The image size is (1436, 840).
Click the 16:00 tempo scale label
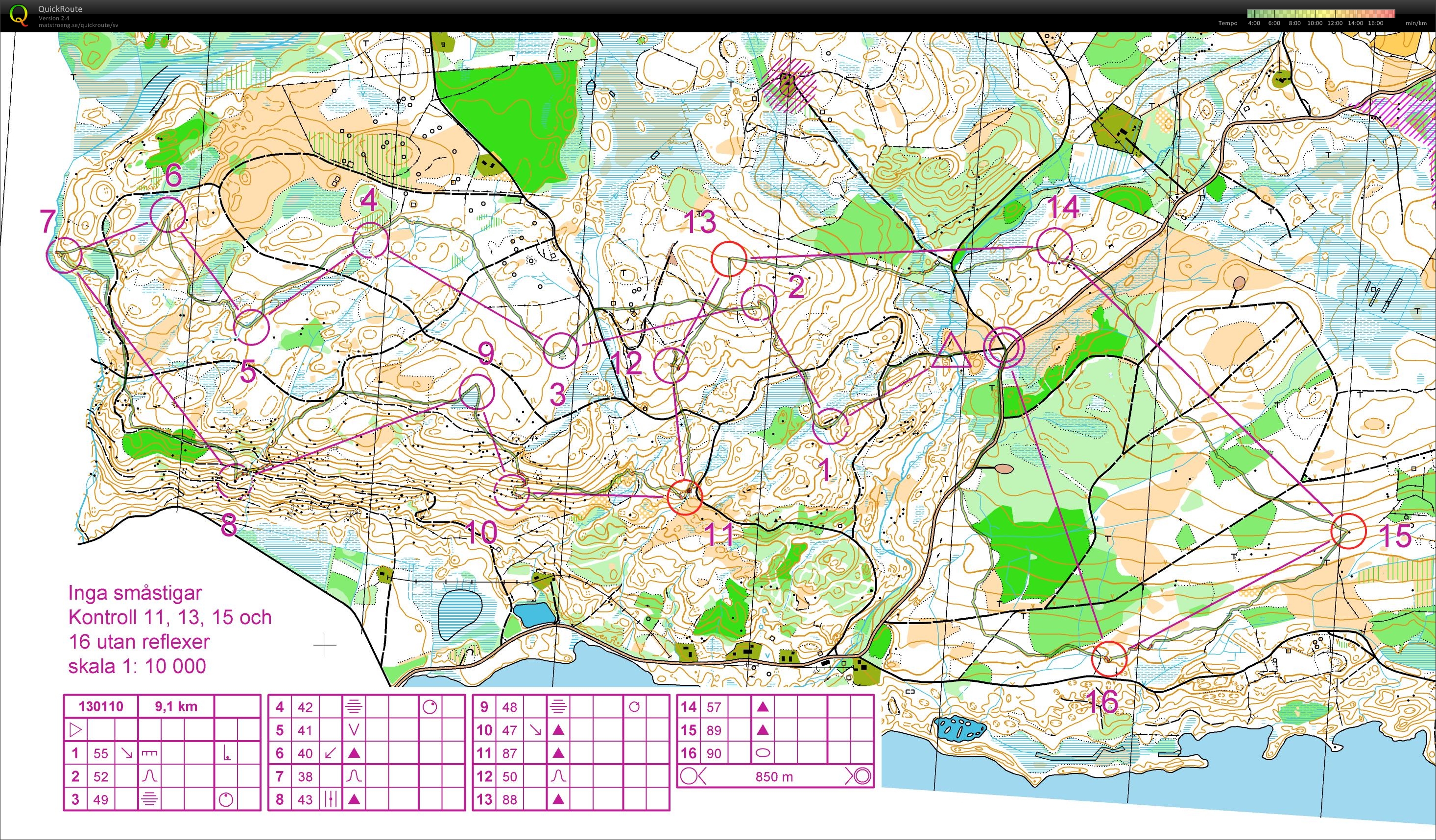click(1375, 23)
